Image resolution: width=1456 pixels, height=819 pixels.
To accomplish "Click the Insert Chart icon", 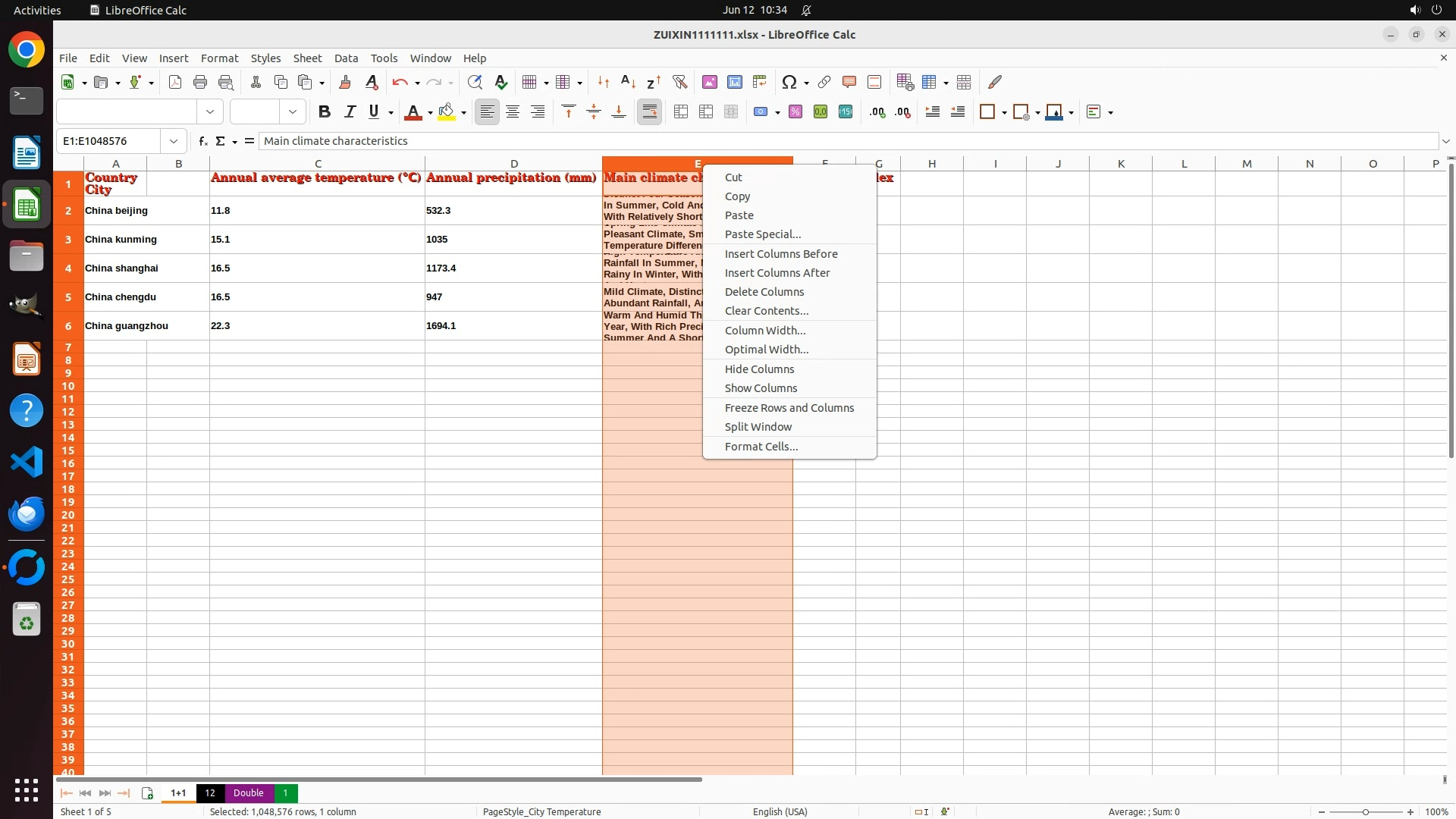I will pos(734,82).
